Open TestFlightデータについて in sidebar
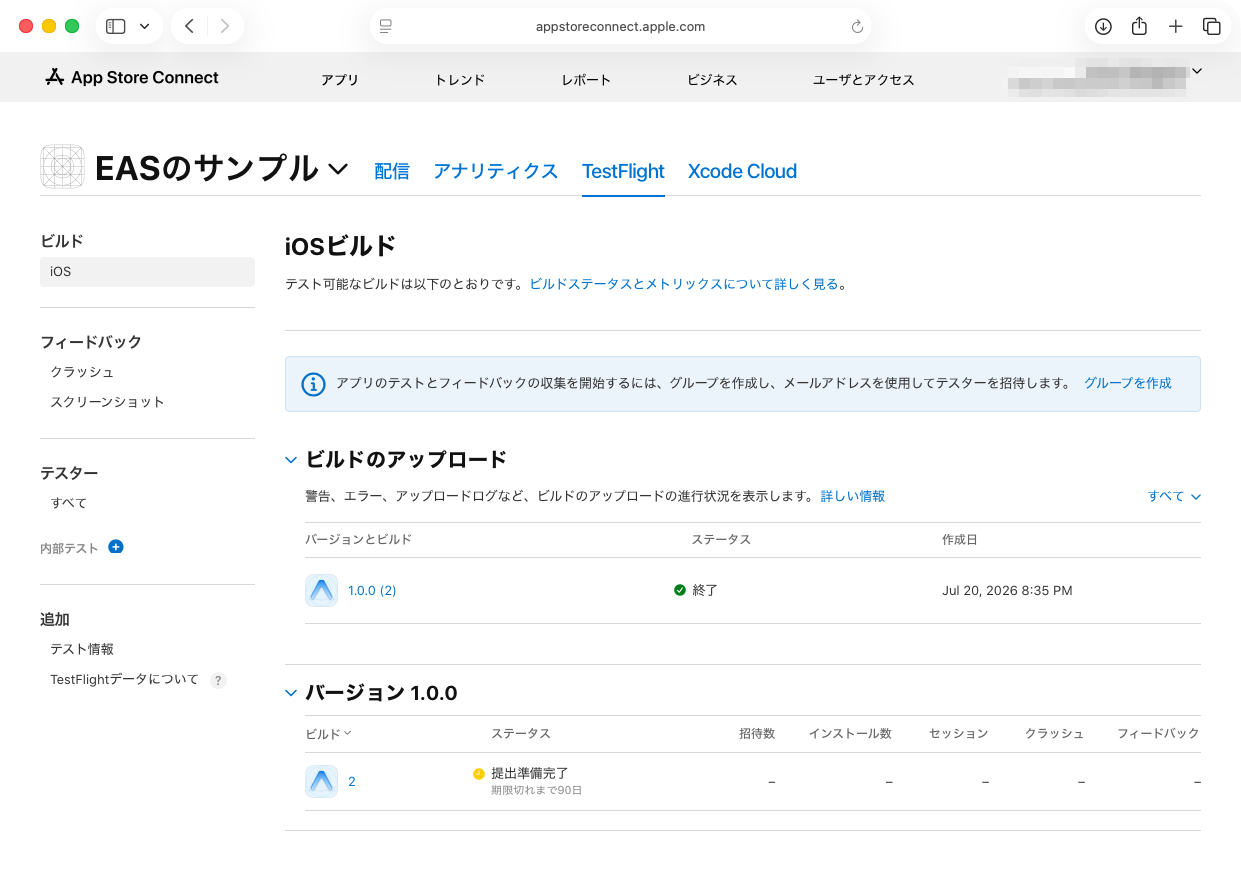Screen dimensions: 1241x889 [x=124, y=679]
